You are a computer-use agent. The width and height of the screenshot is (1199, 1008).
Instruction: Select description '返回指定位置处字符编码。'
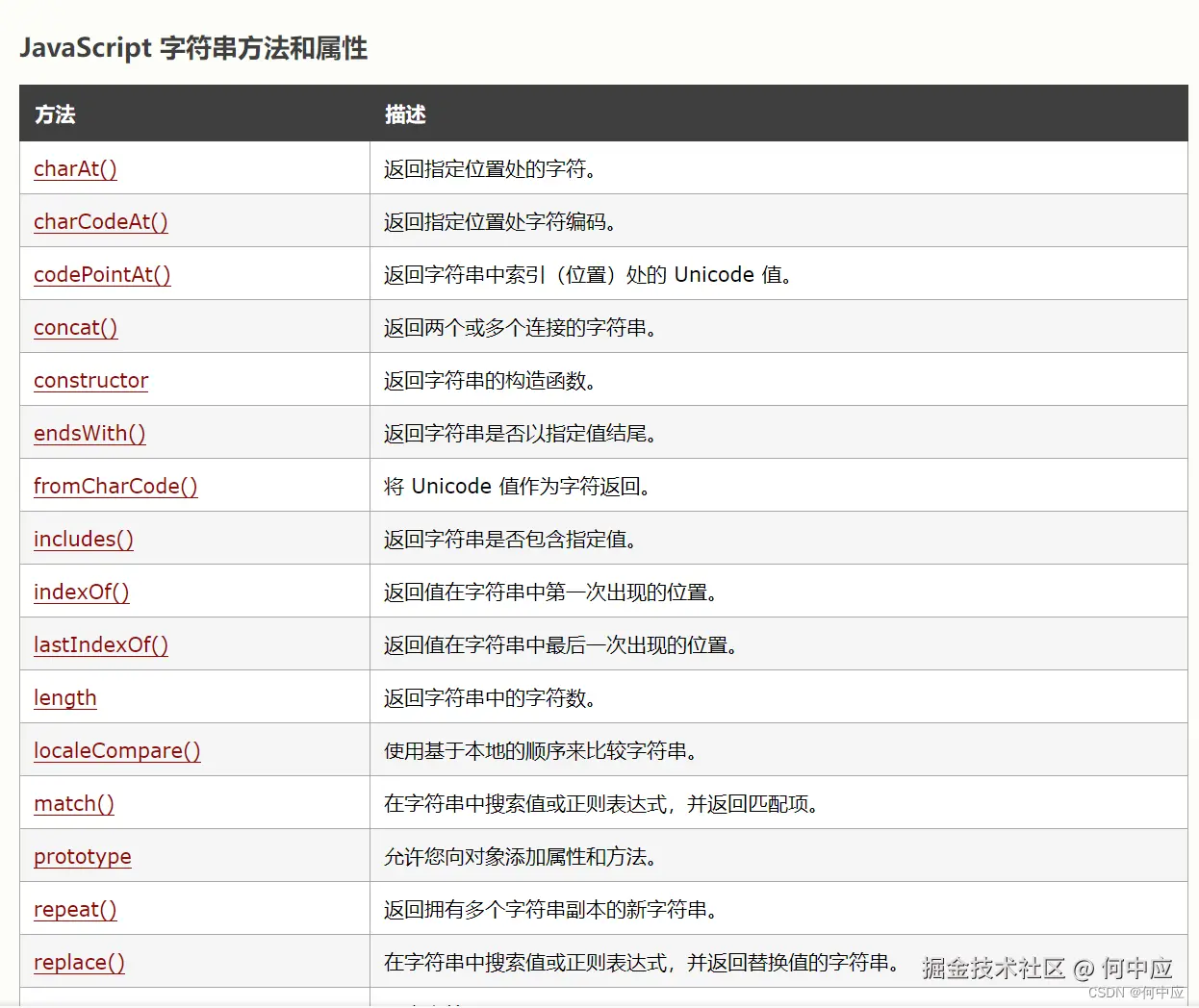(500, 222)
